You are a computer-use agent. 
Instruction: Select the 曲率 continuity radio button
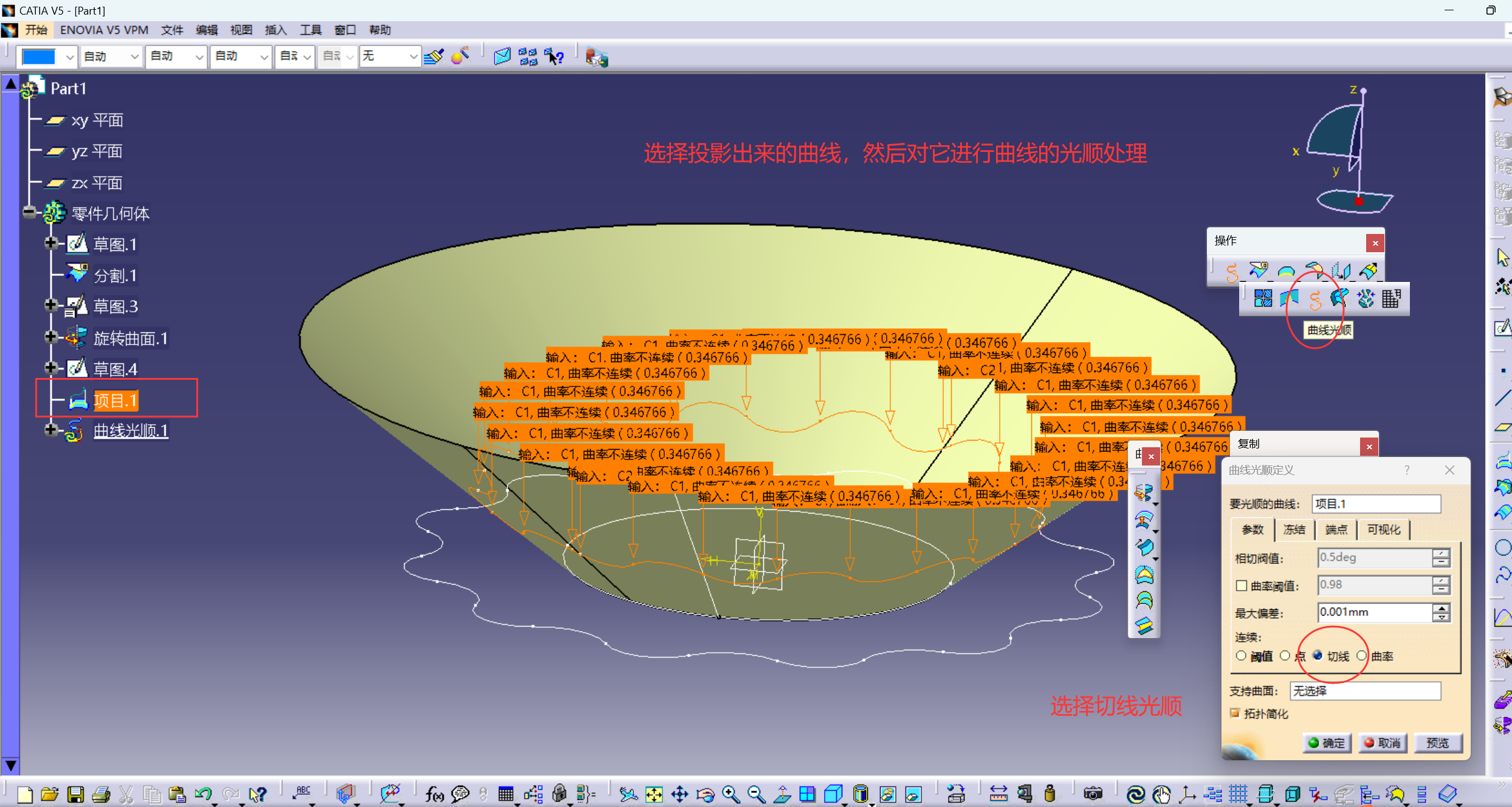click(x=1362, y=656)
